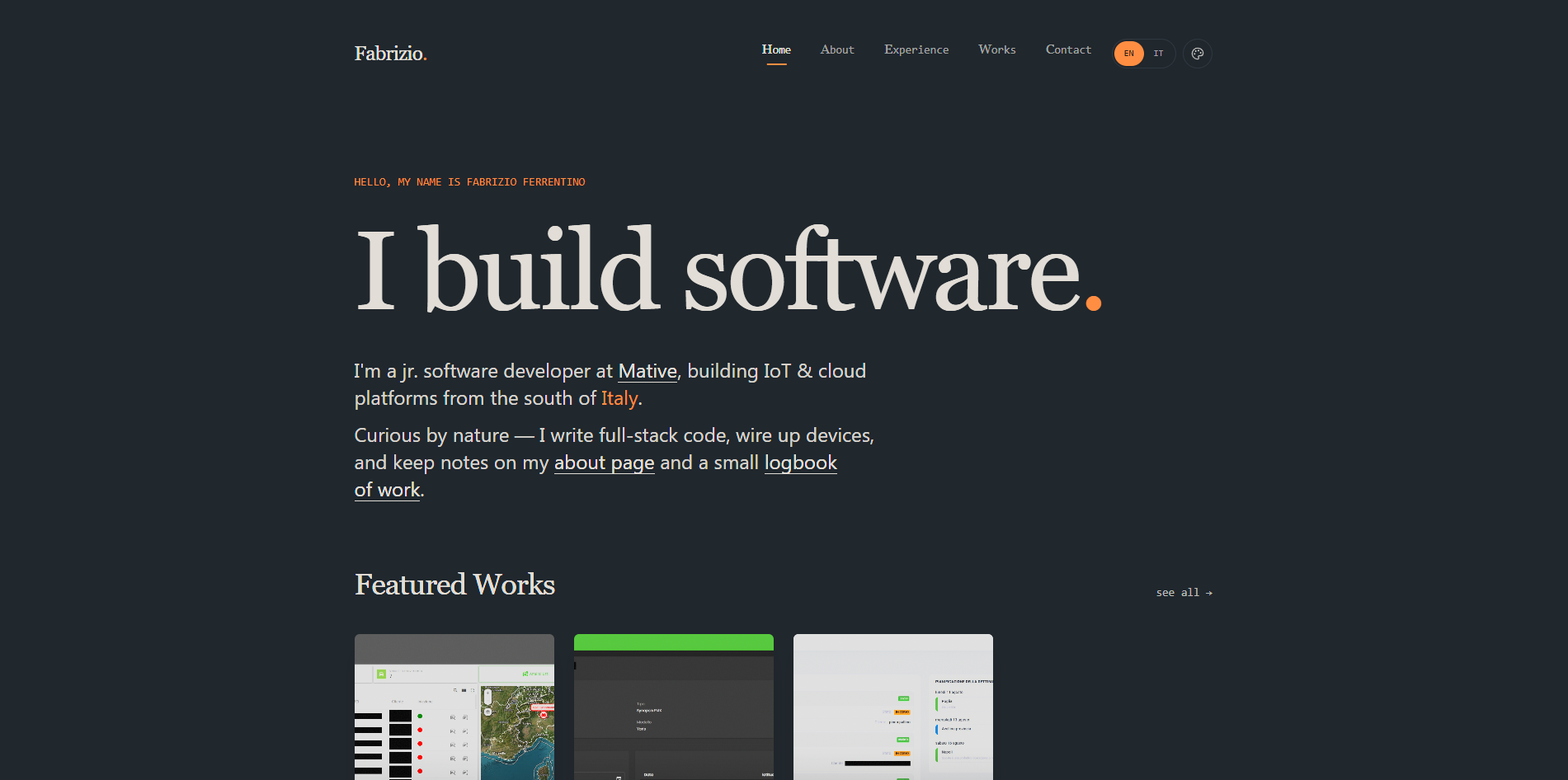
Task: Click the HELLO, MY NAME IS FABRIZIO FERRENTINO tagline
Action: tap(469, 182)
